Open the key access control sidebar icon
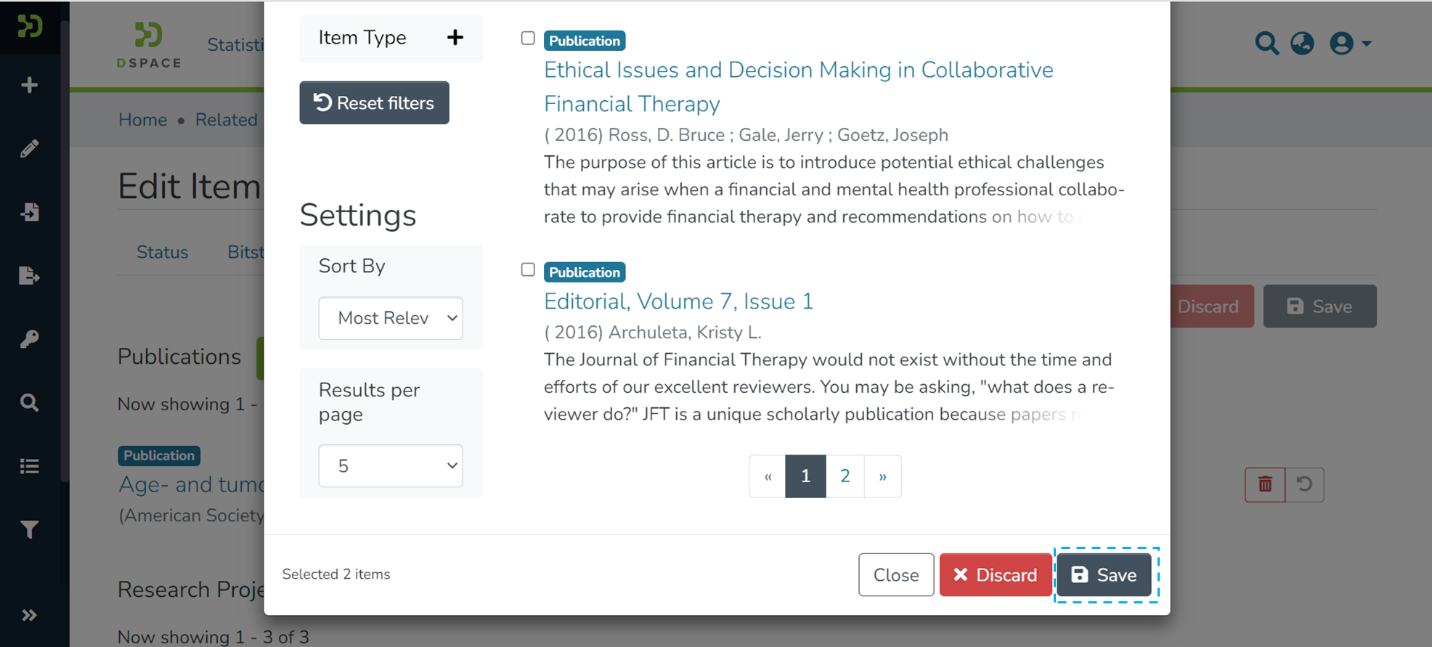The height and width of the screenshot is (647, 1432). pos(29,340)
